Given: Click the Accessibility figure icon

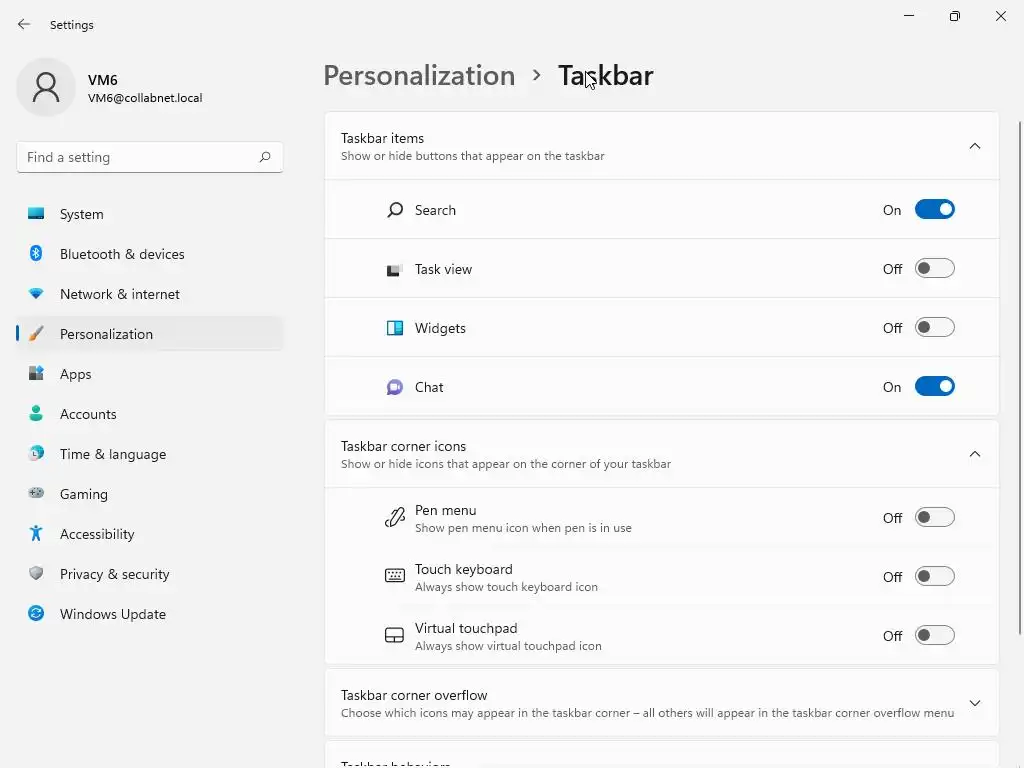Looking at the screenshot, I should [x=36, y=534].
